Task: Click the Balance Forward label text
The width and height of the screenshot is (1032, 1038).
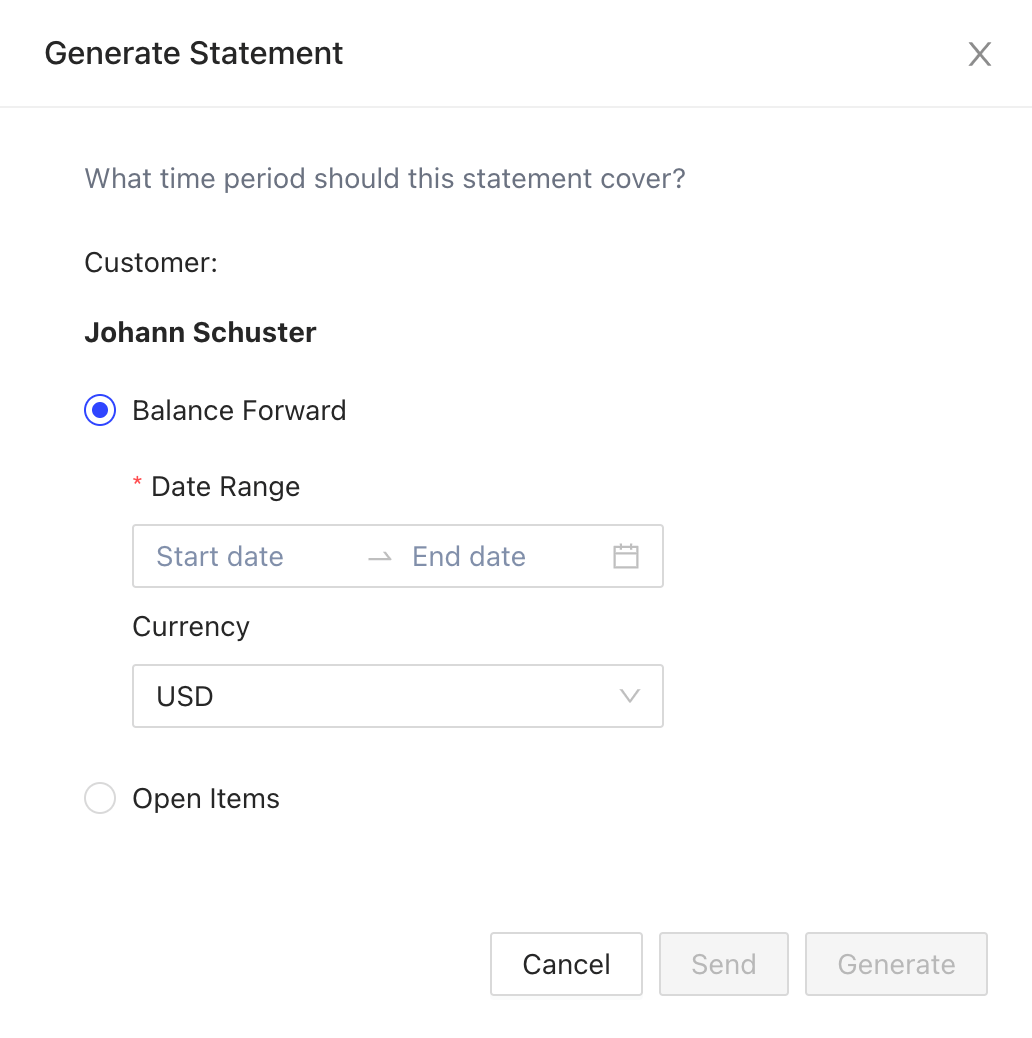Action: coord(239,411)
